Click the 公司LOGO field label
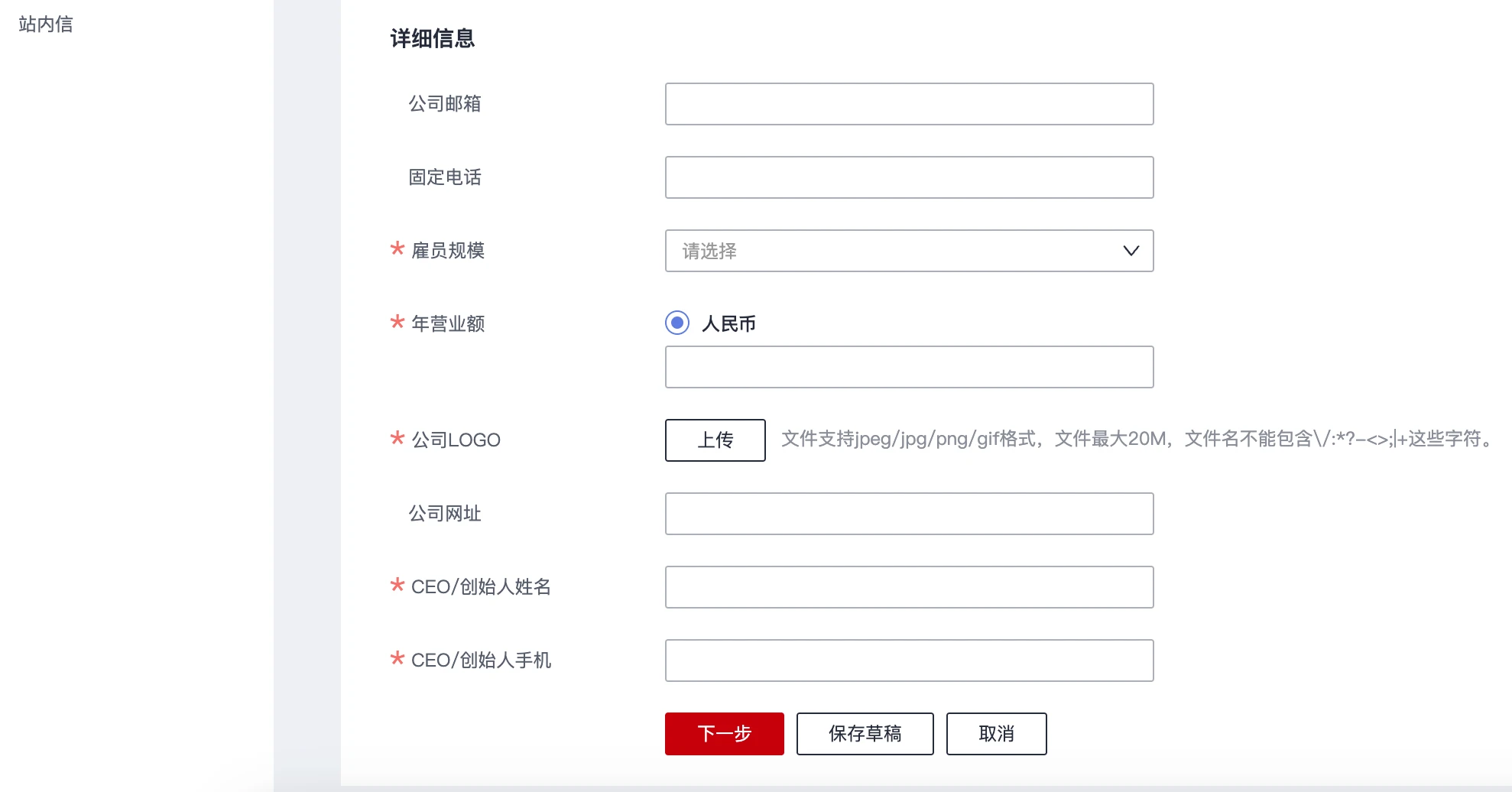This screenshot has width=1512, height=792. [x=456, y=440]
